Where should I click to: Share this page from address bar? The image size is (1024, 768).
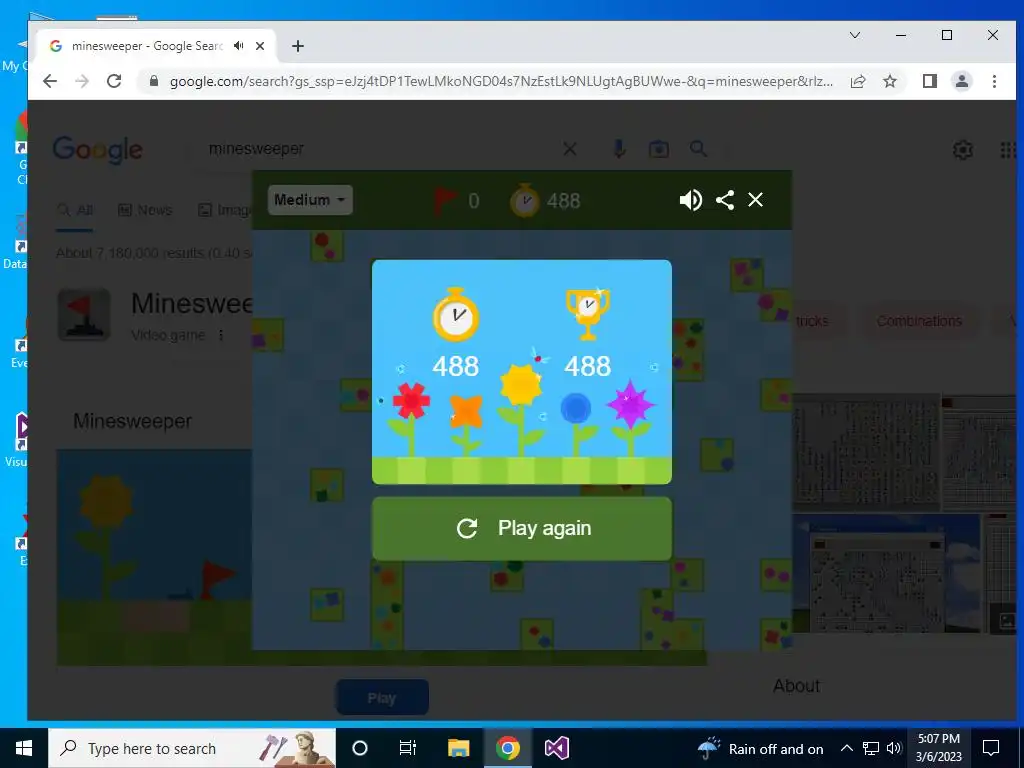point(858,81)
